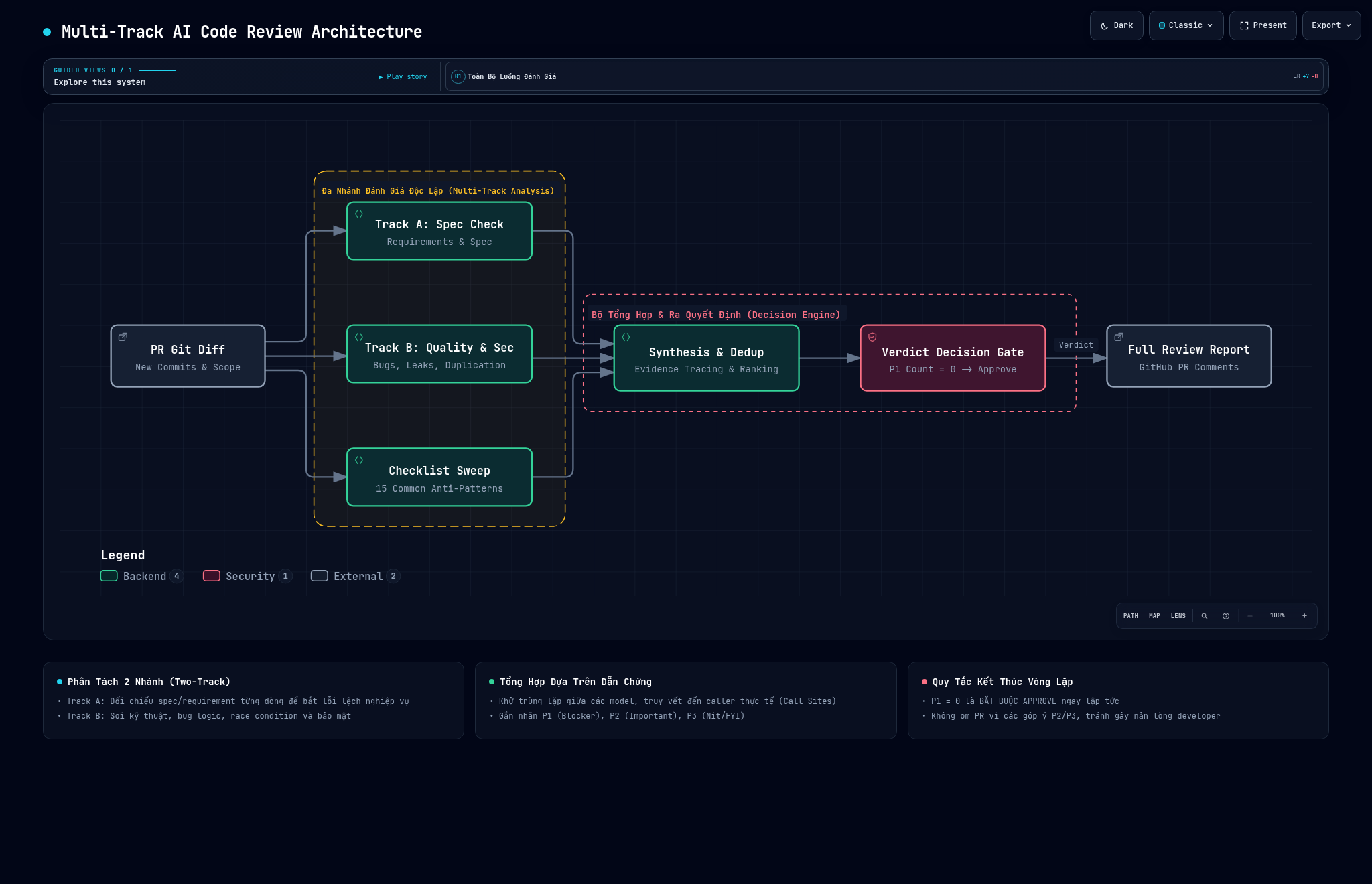Image resolution: width=1372 pixels, height=884 pixels.
Task: Enter Present fullscreen mode
Action: click(1263, 25)
